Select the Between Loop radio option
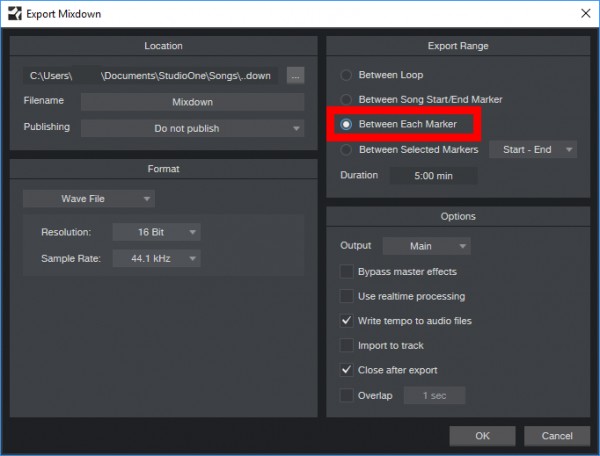Screen dimensions: 600x456 coord(347,75)
